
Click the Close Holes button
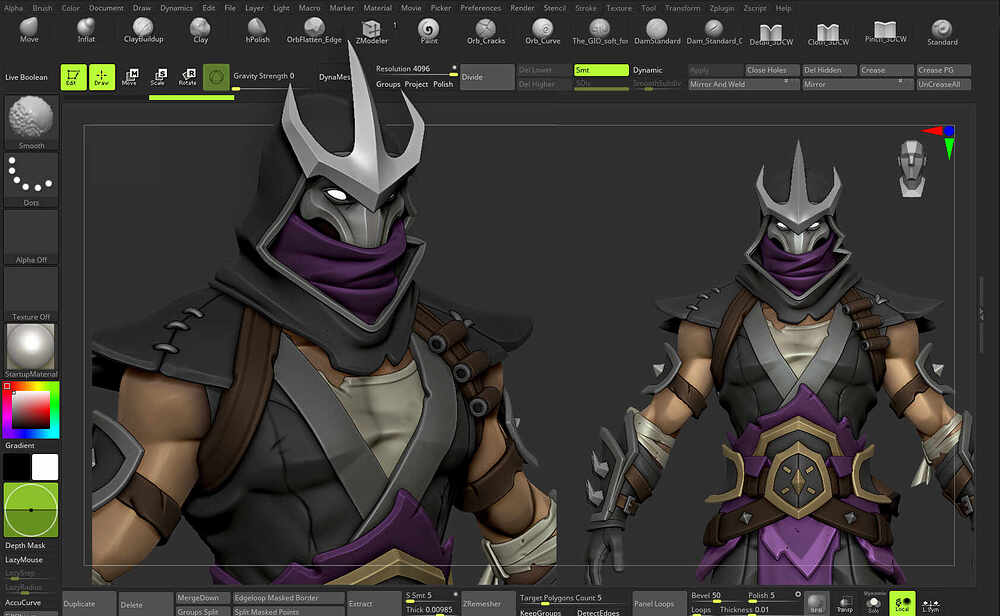point(766,70)
